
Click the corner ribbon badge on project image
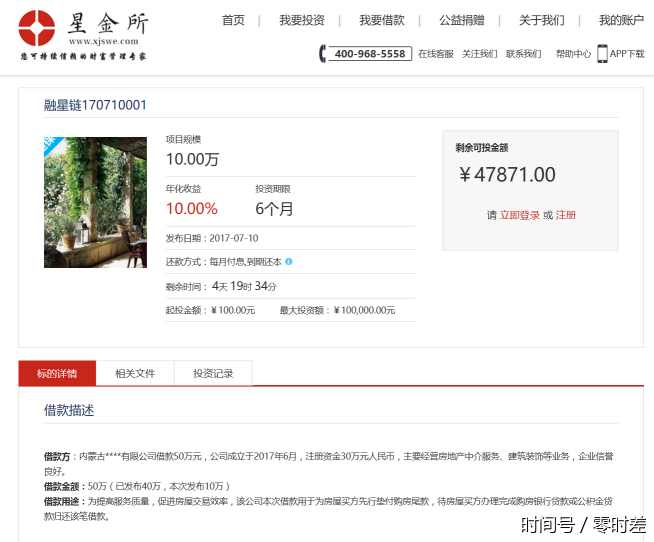pos(50,143)
